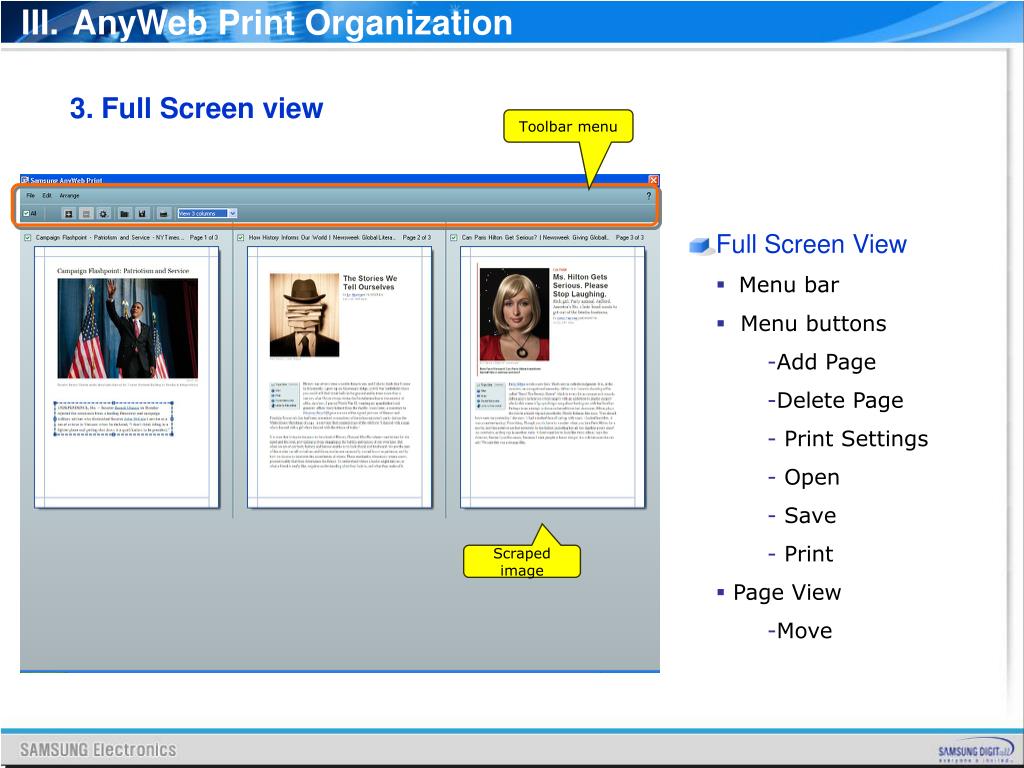
Task: Click the help question mark icon
Action: pos(648,195)
